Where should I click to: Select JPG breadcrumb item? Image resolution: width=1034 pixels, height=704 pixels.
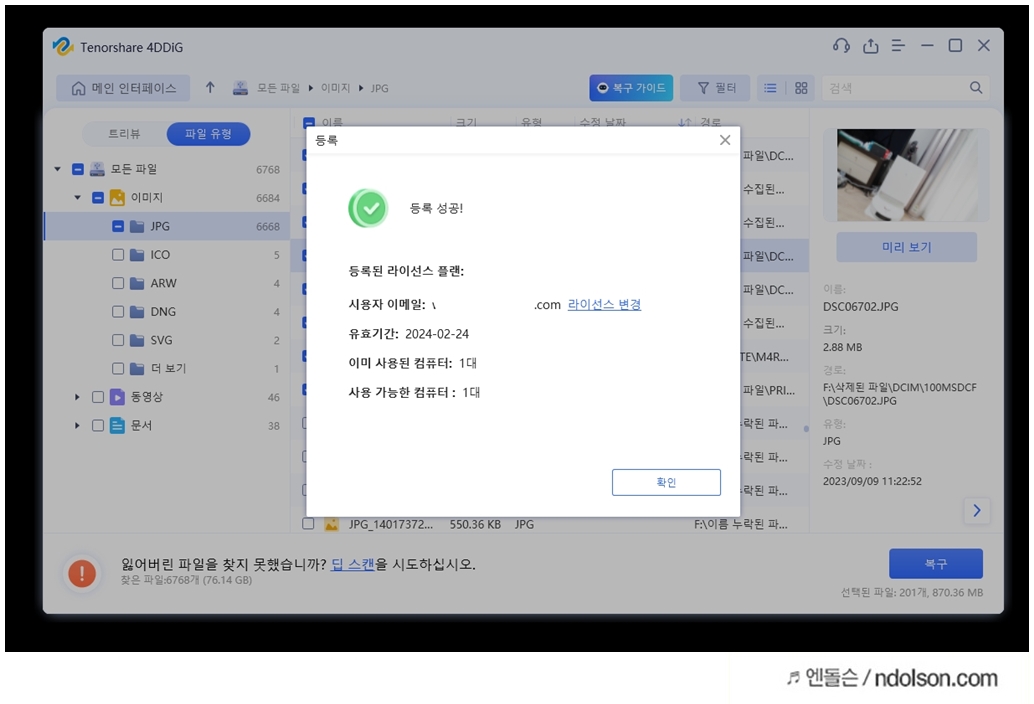tap(379, 88)
